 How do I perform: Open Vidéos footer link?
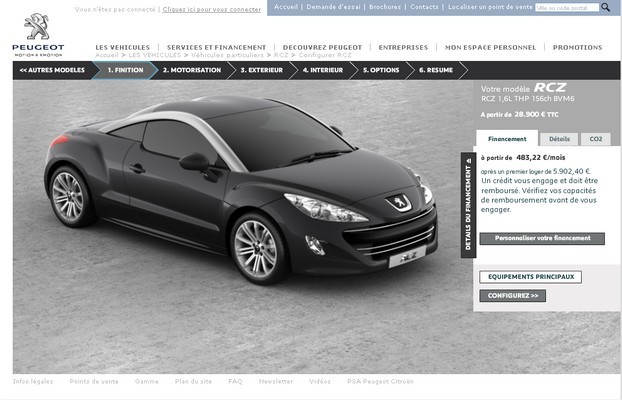tap(320, 381)
